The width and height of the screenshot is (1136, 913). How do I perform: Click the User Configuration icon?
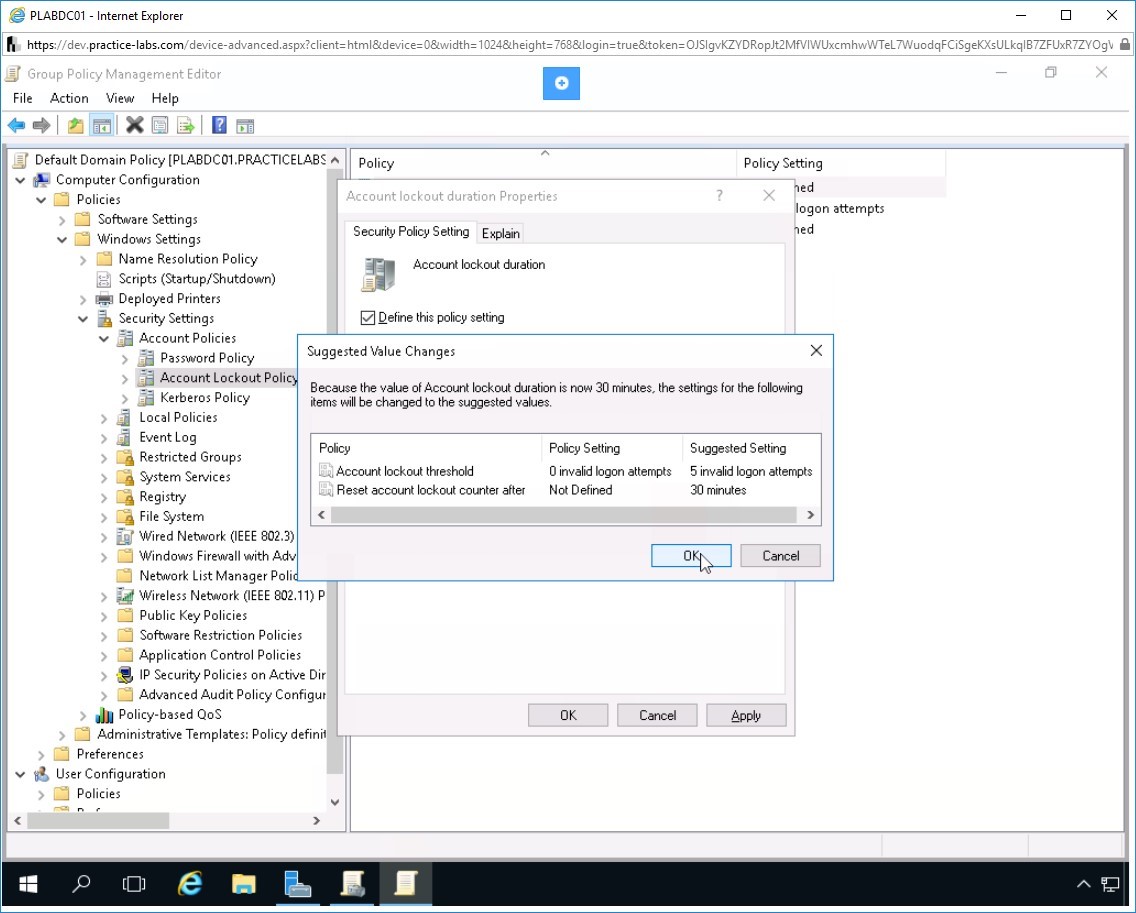pyautogui.click(x=43, y=774)
